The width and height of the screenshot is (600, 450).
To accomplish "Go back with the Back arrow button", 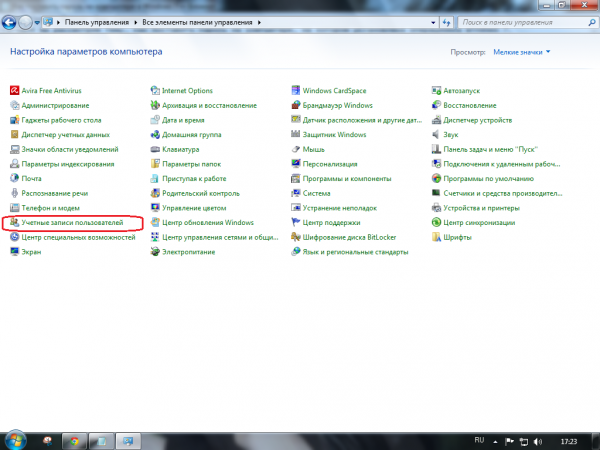I will (x=9, y=23).
